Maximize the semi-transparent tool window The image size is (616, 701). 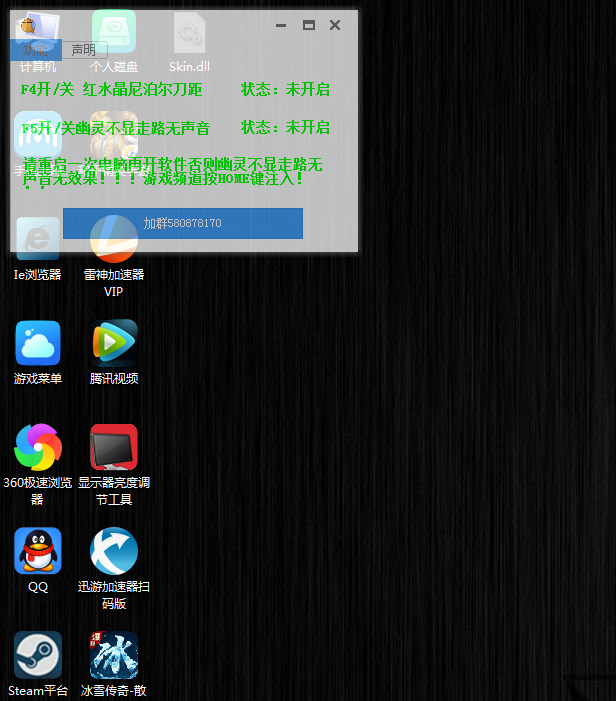pos(308,25)
